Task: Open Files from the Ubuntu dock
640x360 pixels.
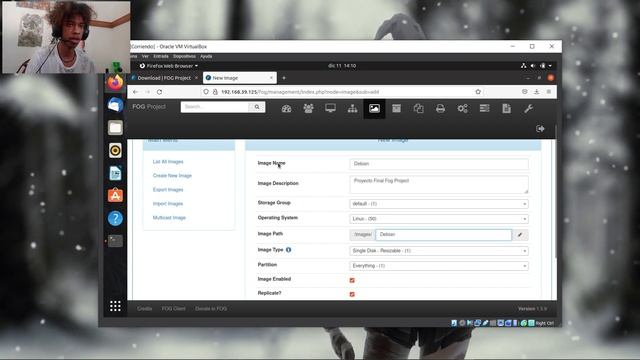Action: pos(115,128)
